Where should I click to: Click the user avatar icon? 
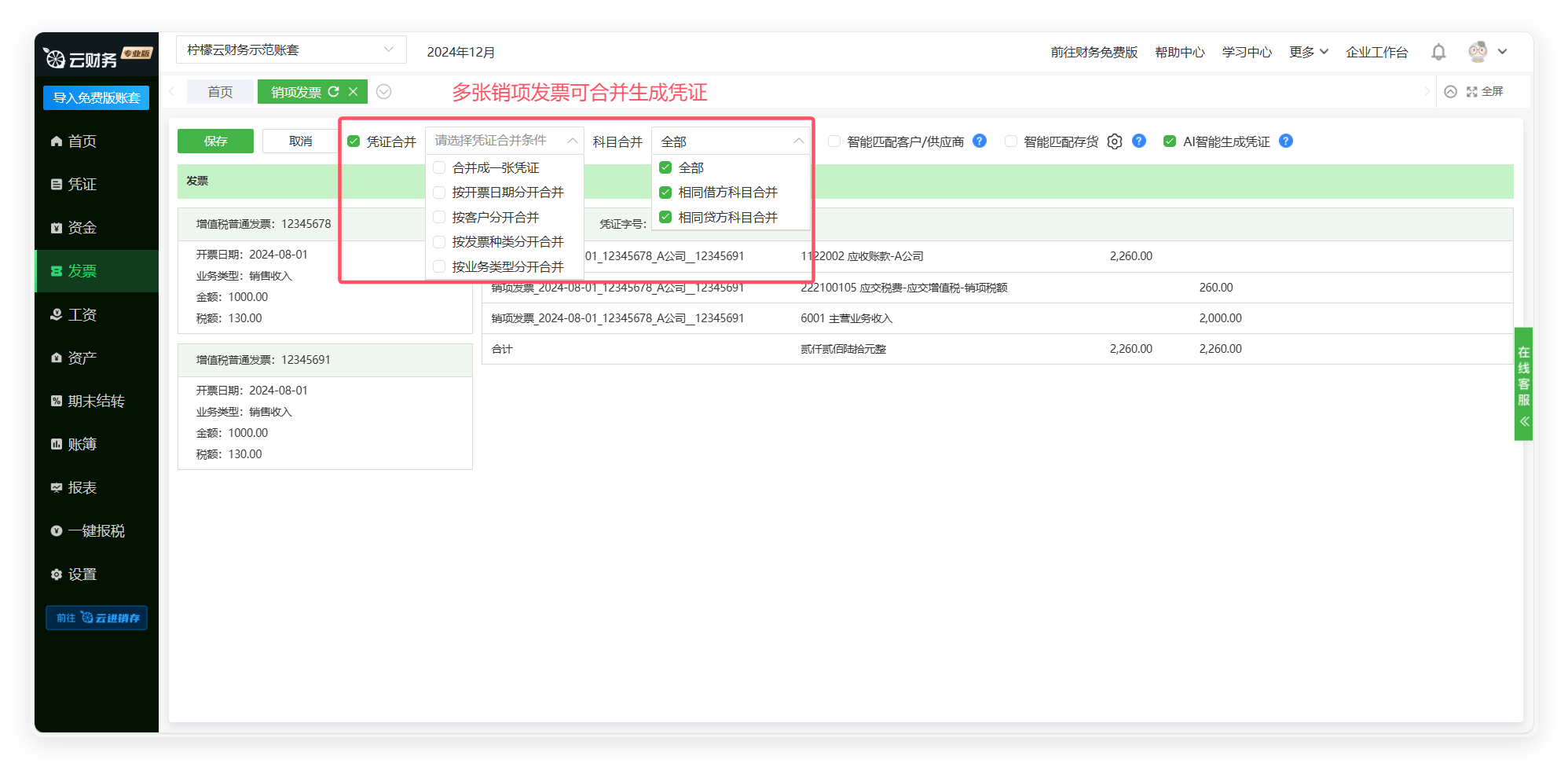pos(1478,52)
